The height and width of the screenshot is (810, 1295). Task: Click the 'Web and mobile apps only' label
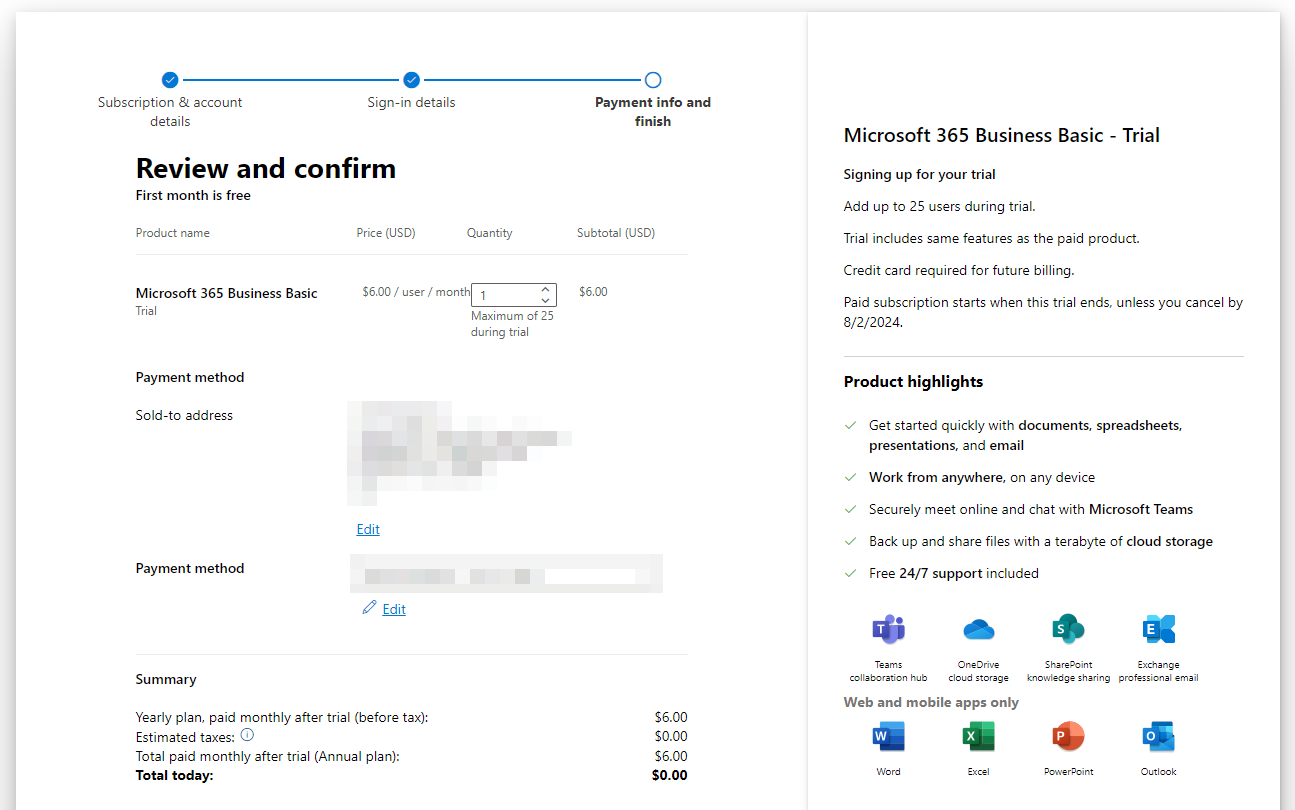931,702
